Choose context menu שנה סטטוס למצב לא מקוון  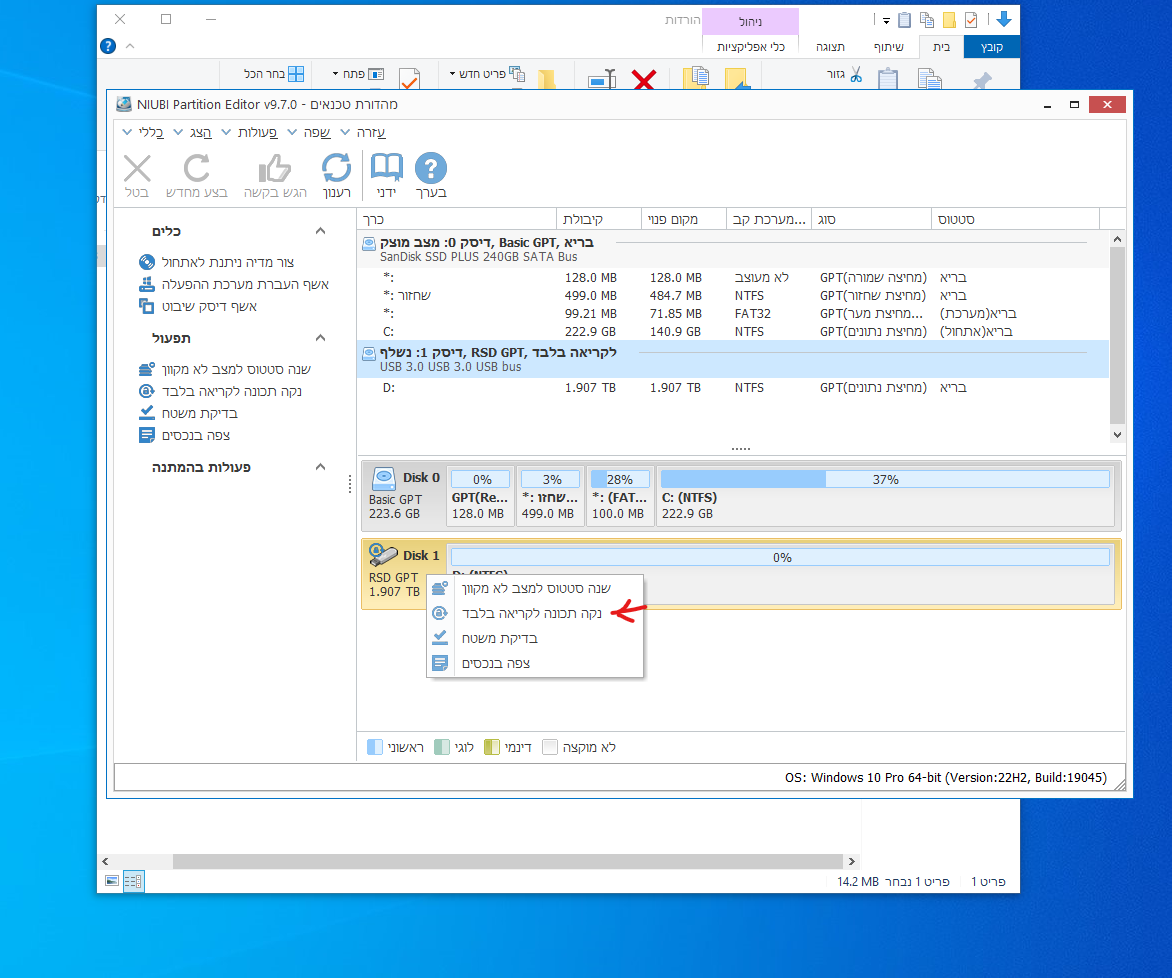click(535, 588)
